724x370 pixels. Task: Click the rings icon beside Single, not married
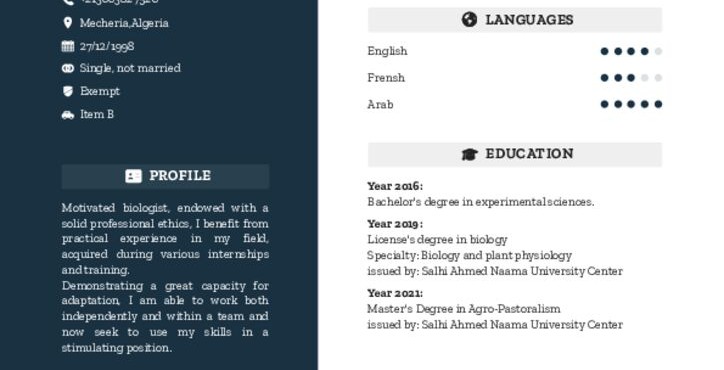pyautogui.click(x=68, y=68)
